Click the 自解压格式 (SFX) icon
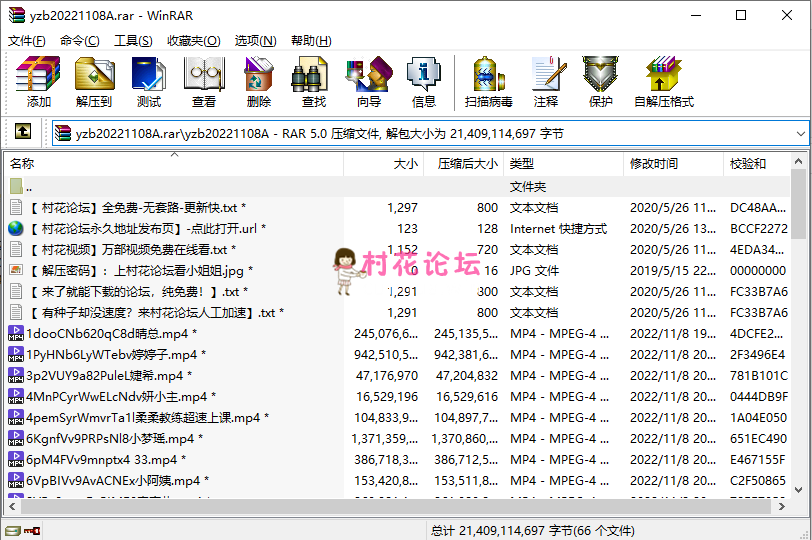The width and height of the screenshot is (812, 540). pos(664,82)
